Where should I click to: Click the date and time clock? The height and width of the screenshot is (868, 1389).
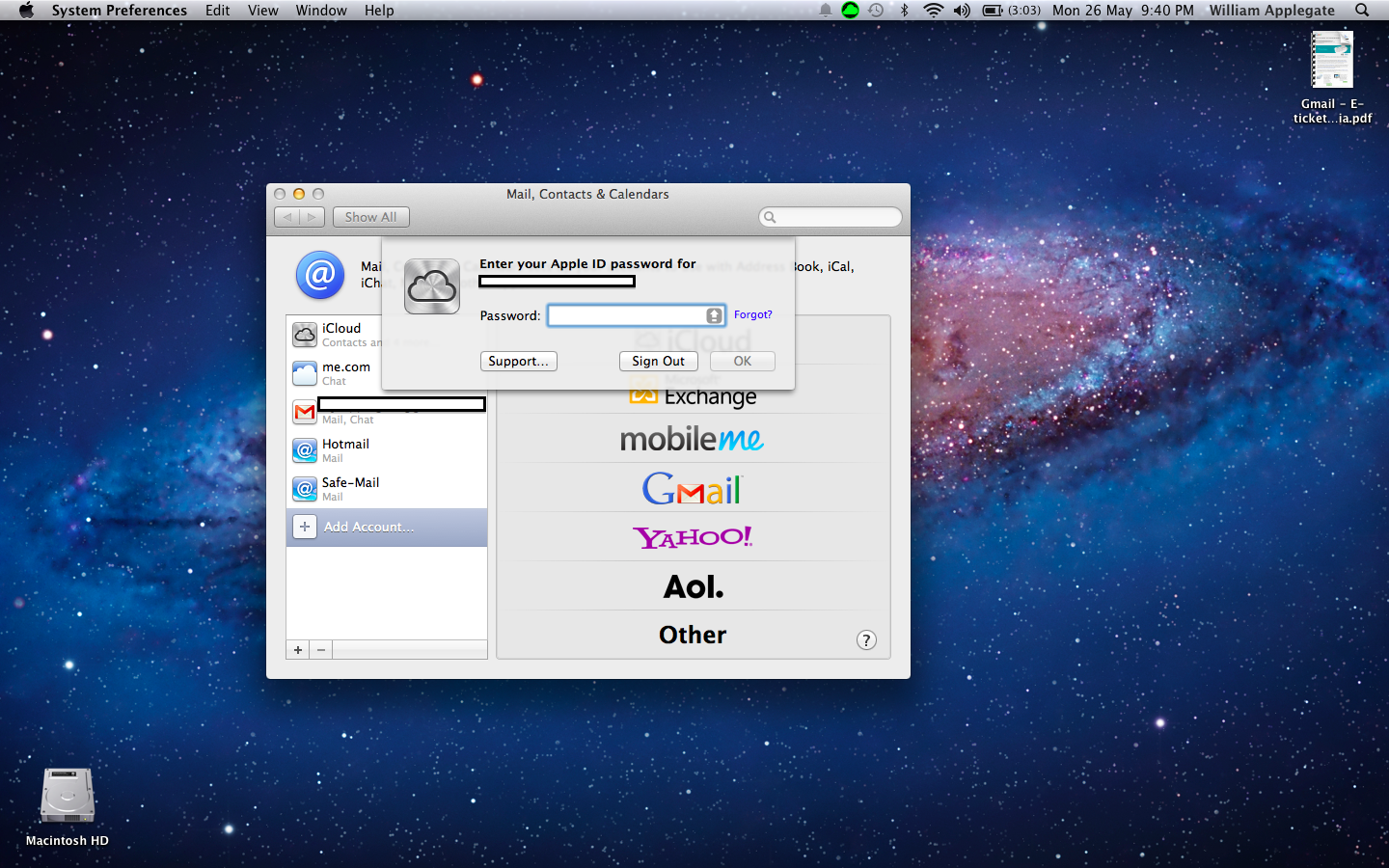pyautogui.click(x=1123, y=11)
